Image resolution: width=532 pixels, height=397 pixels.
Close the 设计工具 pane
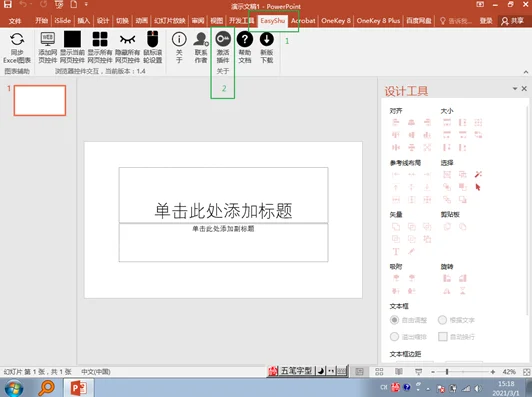(x=524, y=88)
